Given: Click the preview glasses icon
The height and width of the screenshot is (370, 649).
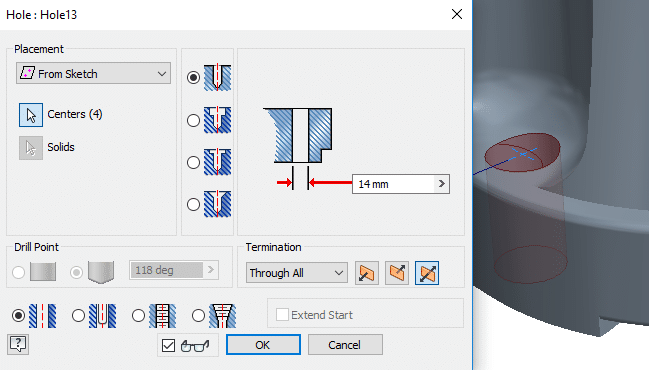Looking at the screenshot, I should point(195,345).
